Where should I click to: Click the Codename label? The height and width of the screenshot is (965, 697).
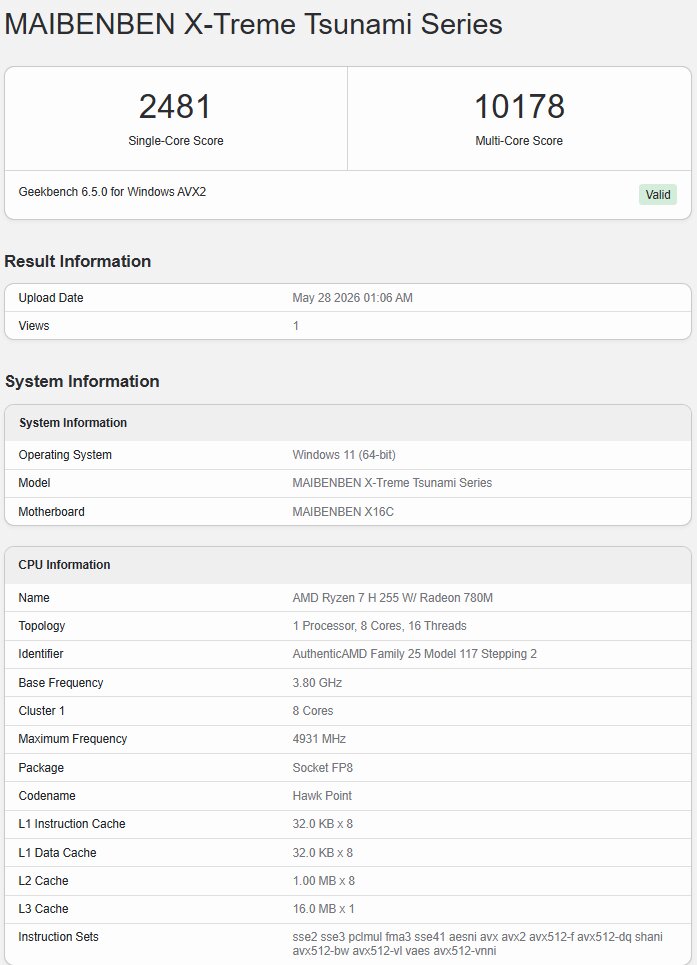pos(47,795)
